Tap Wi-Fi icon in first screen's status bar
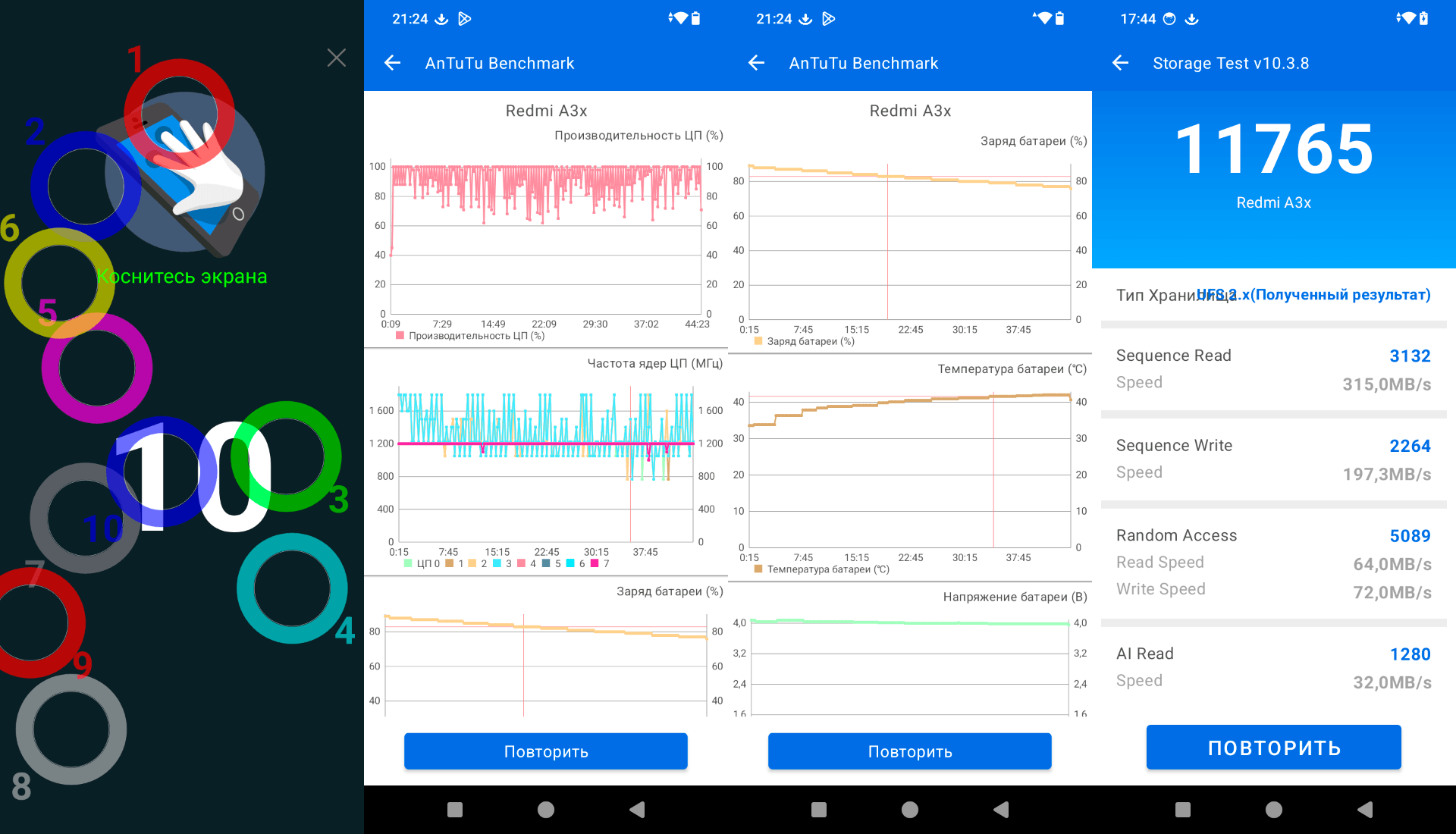The height and width of the screenshot is (834, 1456). (x=679, y=18)
